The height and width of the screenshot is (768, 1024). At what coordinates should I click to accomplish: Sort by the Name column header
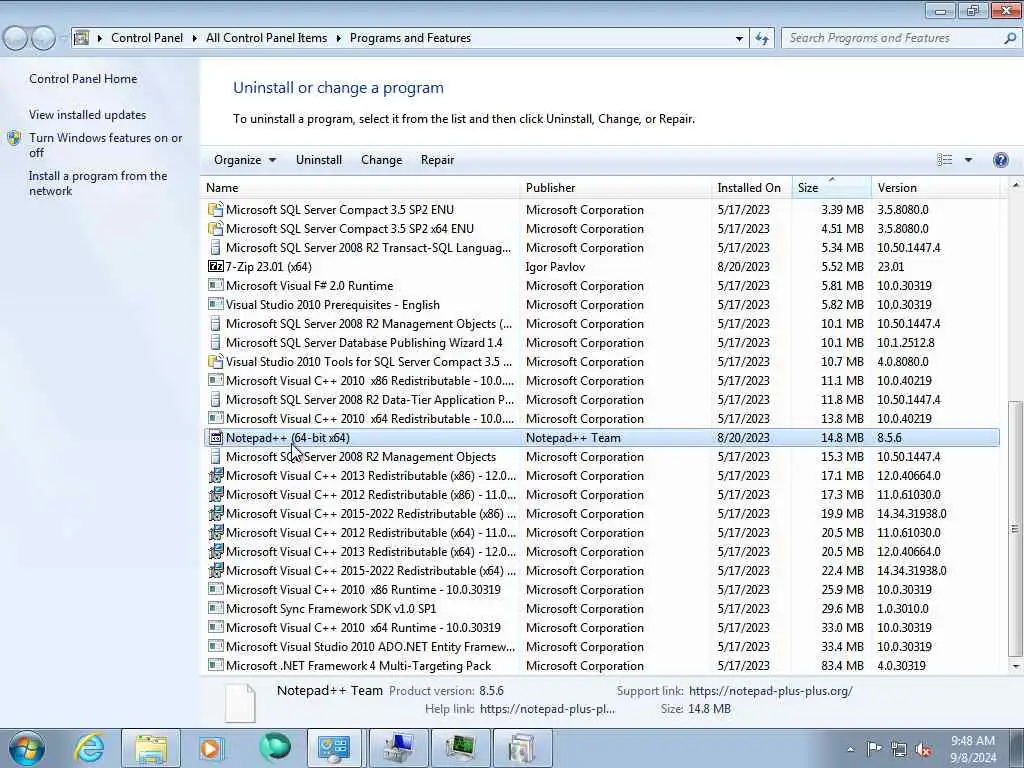(360, 188)
